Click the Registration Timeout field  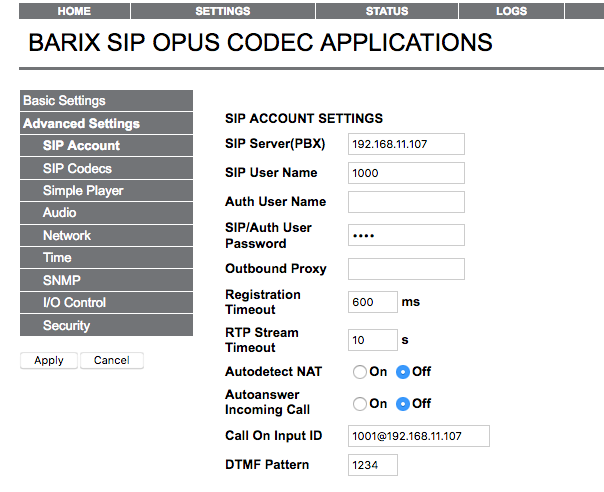click(372, 302)
